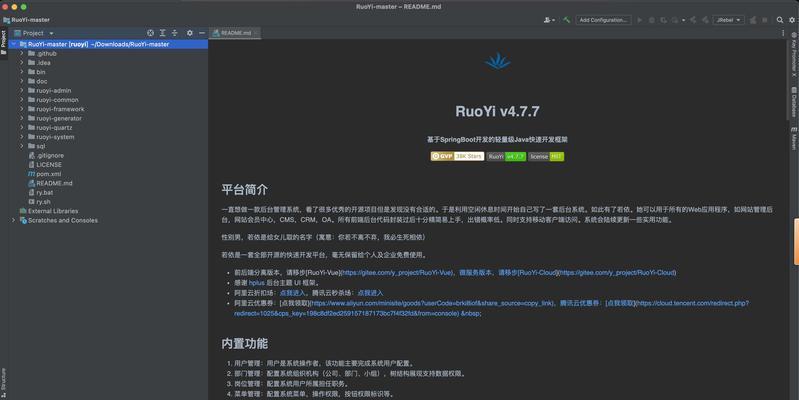Close the README.md tab
799x400 pixels.
256,33
